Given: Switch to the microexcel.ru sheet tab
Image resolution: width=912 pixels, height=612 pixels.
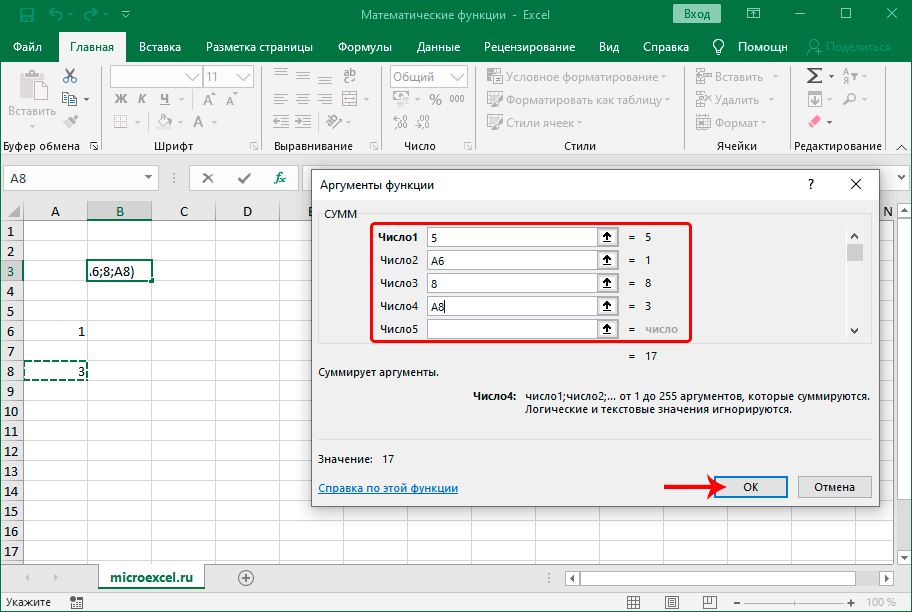Looking at the screenshot, I should pyautogui.click(x=152, y=578).
